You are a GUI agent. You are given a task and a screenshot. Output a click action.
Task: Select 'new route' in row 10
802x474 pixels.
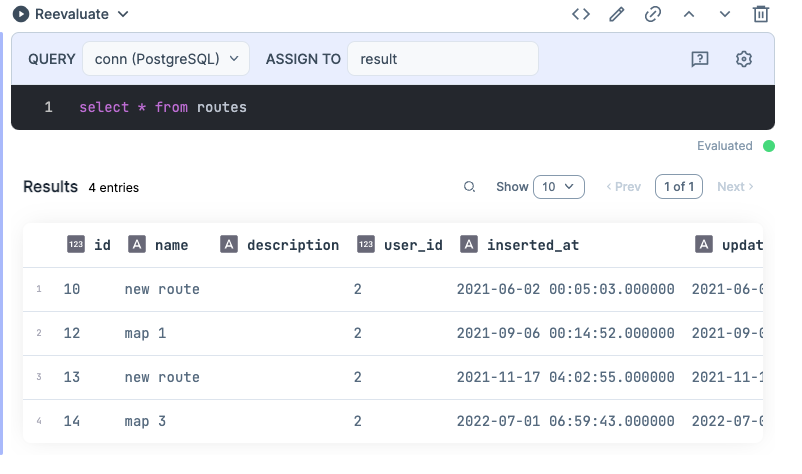(x=162, y=289)
